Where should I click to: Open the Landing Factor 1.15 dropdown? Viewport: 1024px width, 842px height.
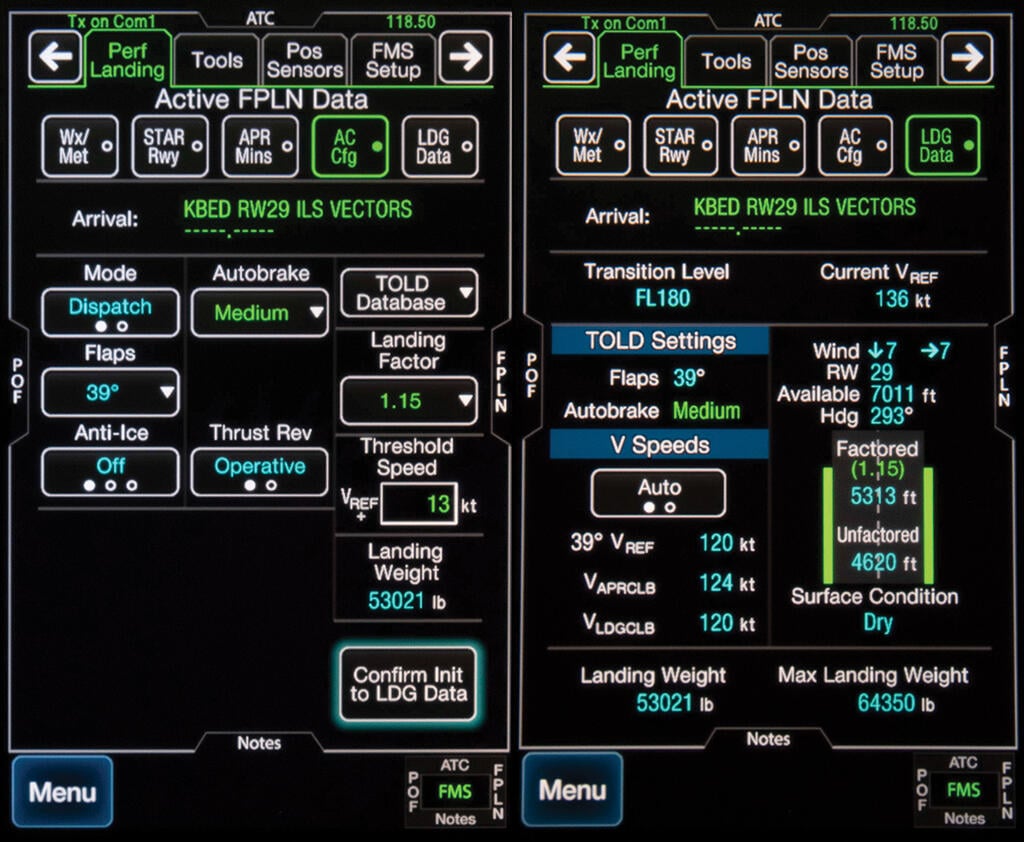point(409,401)
